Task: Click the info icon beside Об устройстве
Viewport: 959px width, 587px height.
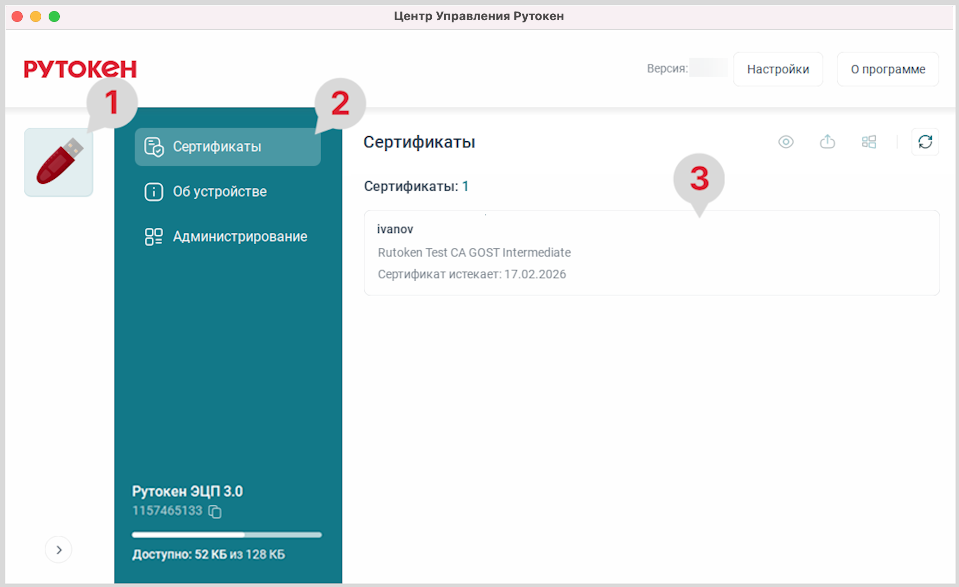Action: pyautogui.click(x=154, y=192)
